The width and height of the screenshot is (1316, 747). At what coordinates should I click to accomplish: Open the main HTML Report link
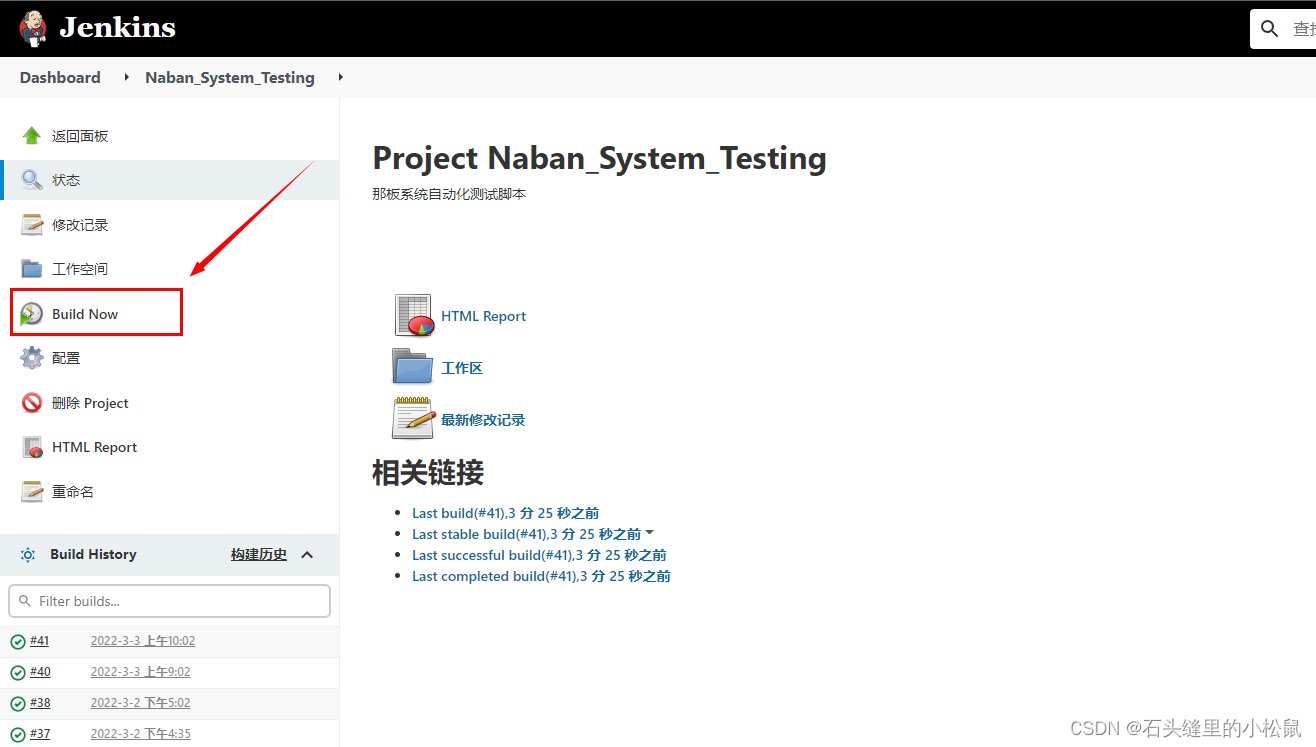pos(483,316)
